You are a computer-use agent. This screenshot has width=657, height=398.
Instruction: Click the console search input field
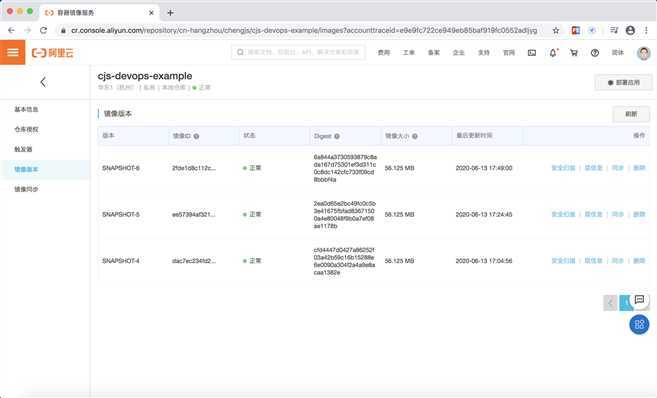pyautogui.click(x=298, y=52)
